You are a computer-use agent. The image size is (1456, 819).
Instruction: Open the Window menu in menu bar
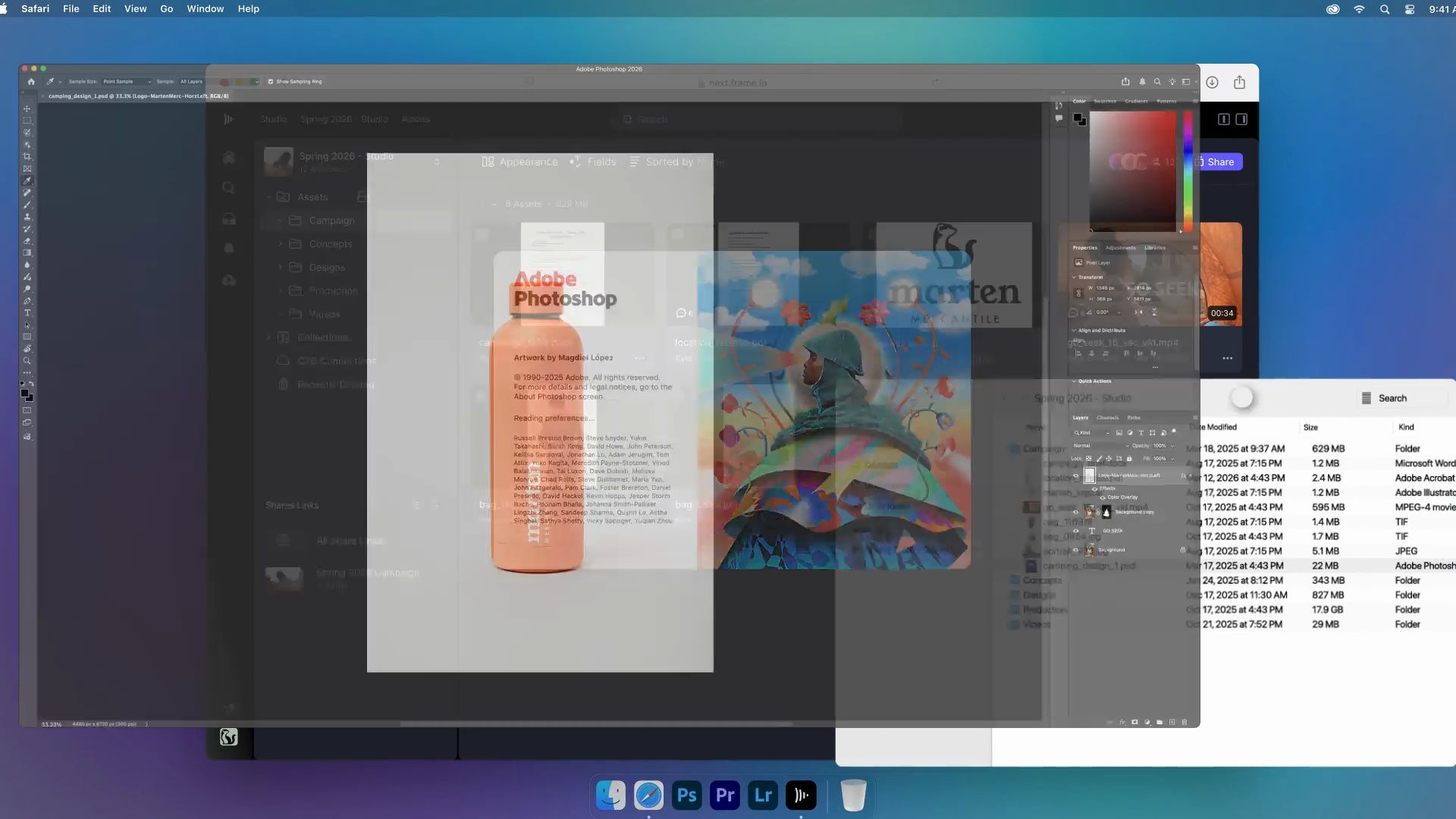click(205, 9)
